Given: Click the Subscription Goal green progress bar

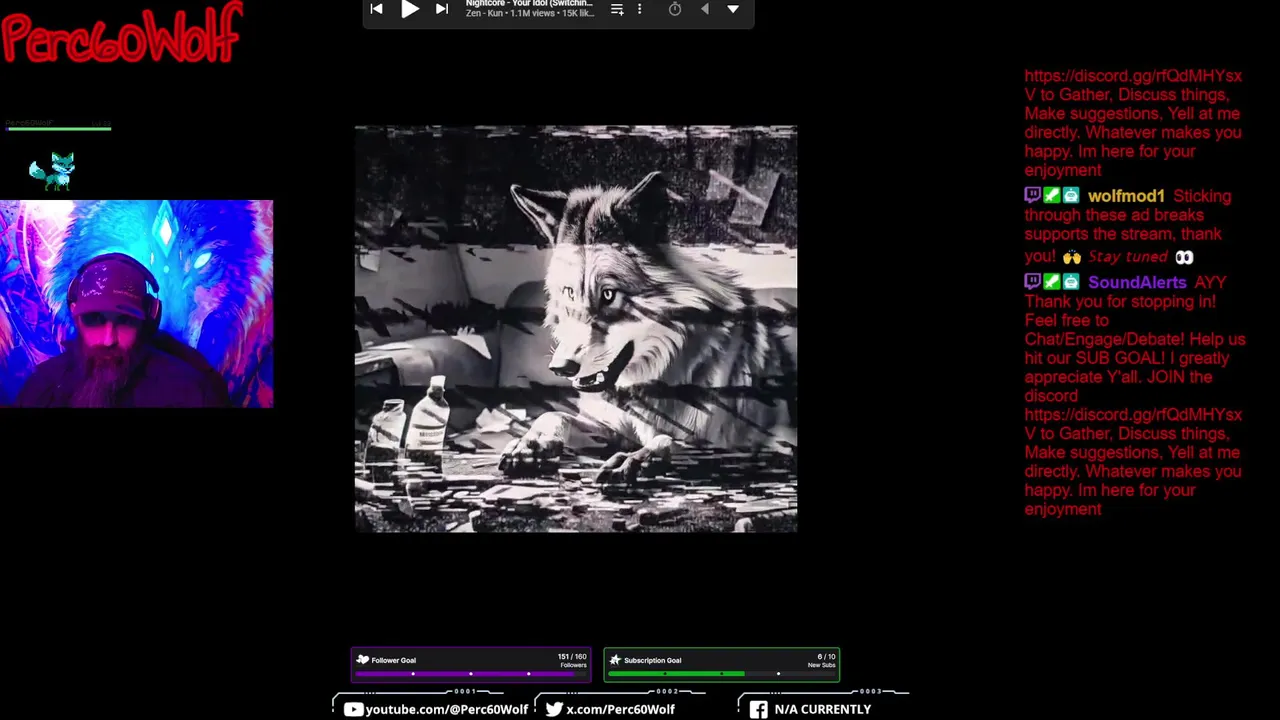Looking at the screenshot, I should click(722, 674).
